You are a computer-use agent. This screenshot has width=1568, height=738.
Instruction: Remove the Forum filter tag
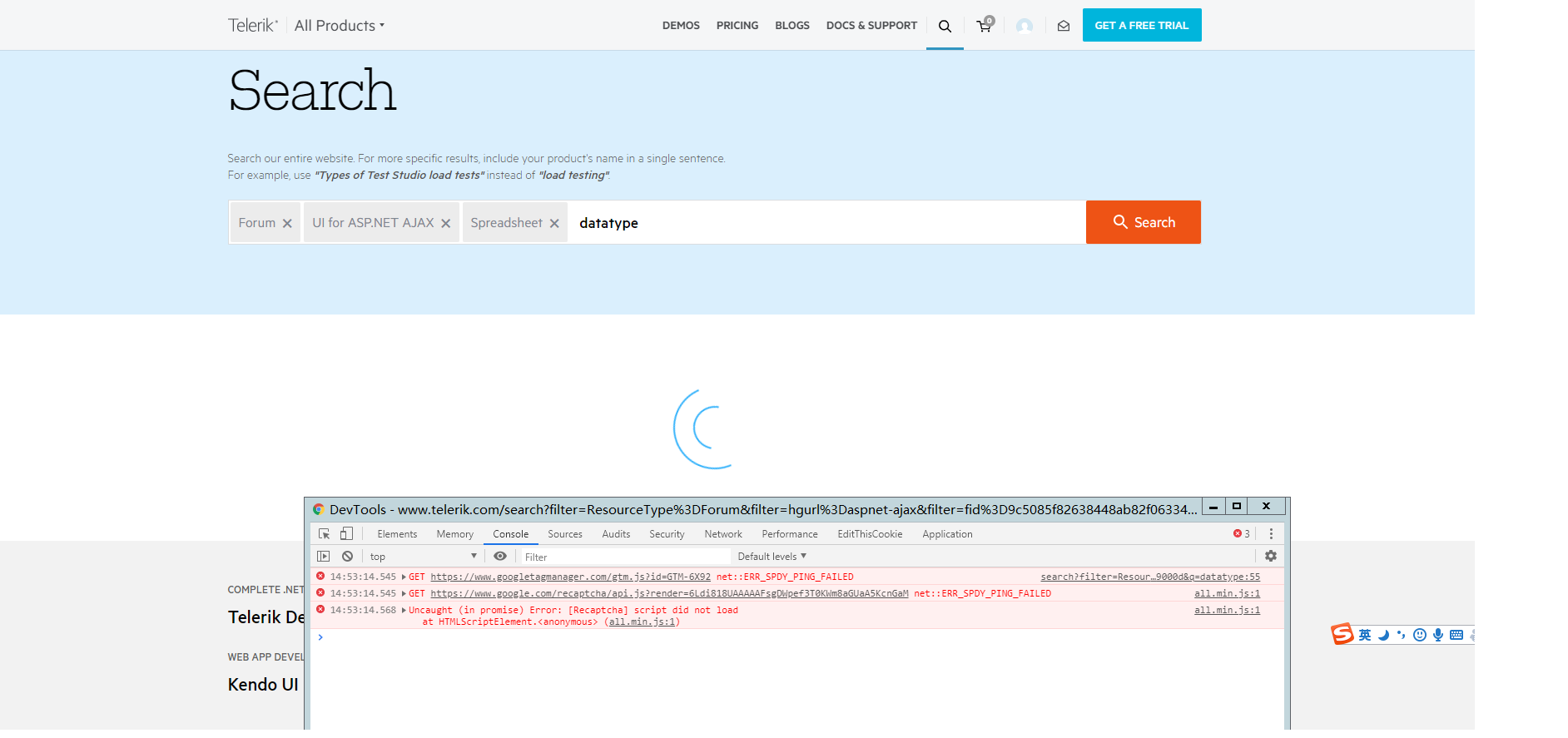287,223
